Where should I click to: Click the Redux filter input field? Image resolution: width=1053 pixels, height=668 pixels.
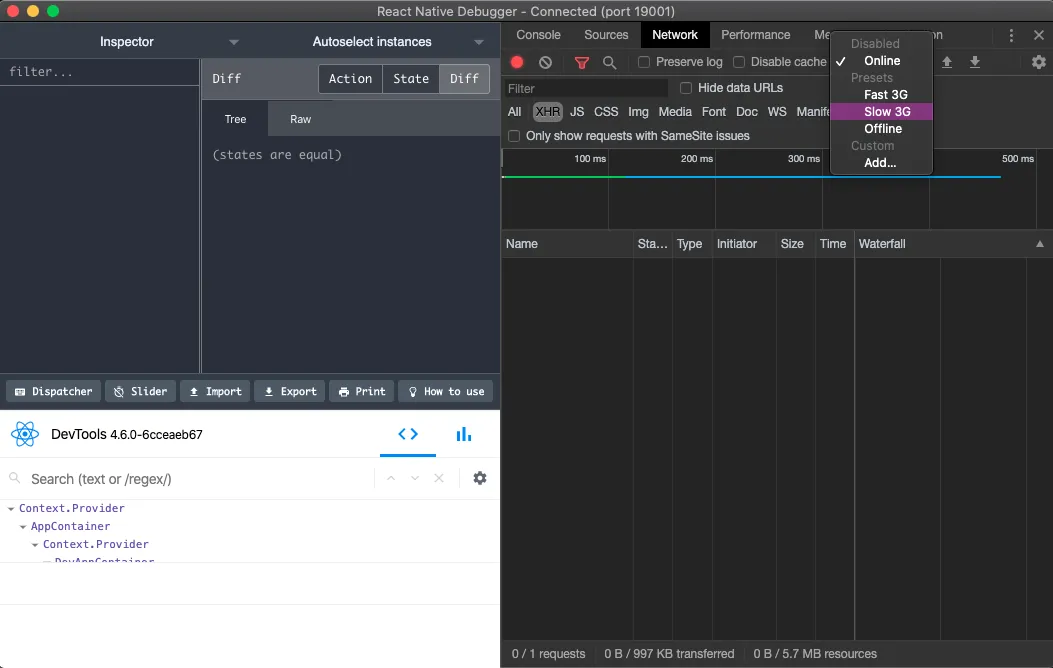pos(100,72)
